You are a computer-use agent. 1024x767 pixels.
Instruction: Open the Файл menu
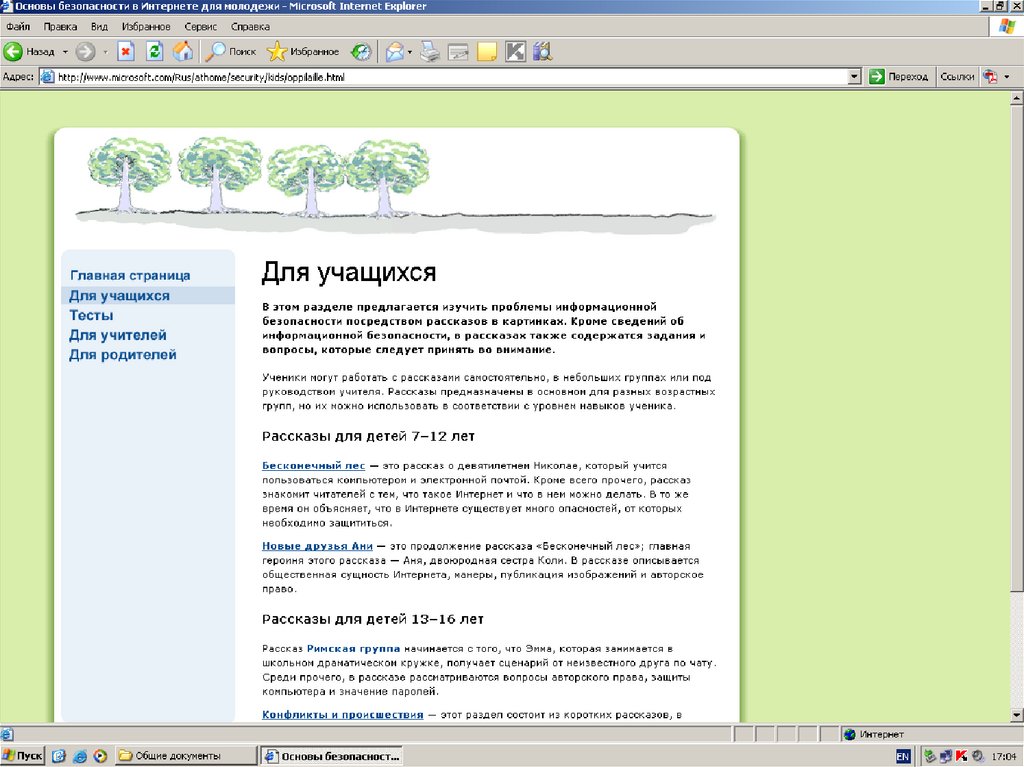(18, 27)
